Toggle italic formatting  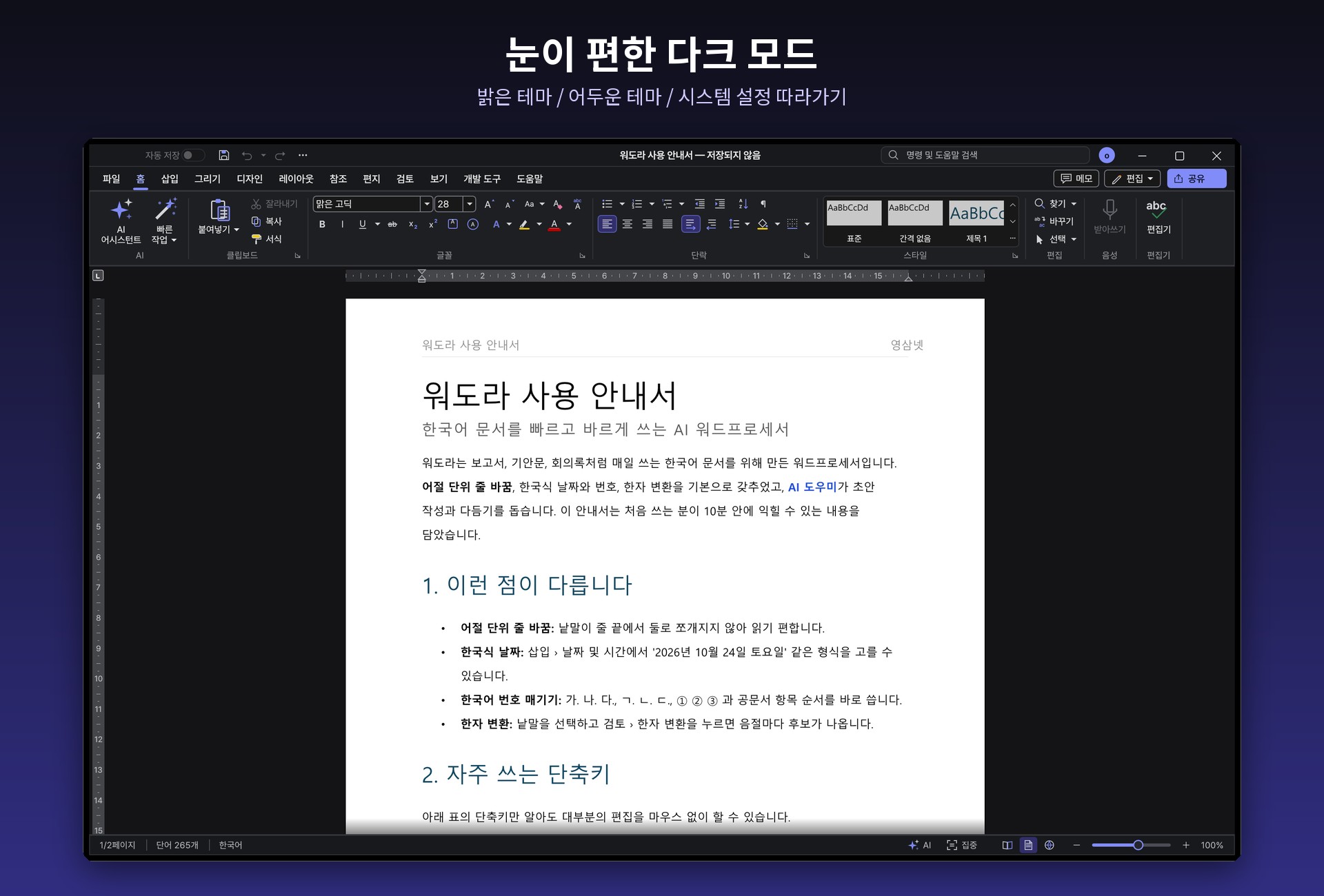(342, 224)
